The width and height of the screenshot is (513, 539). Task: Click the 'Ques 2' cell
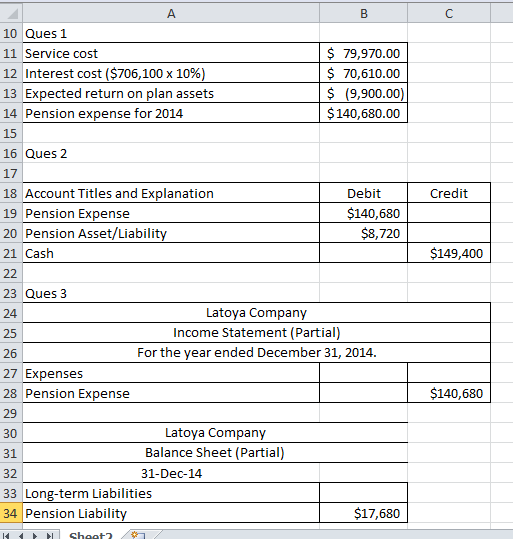tap(171, 153)
